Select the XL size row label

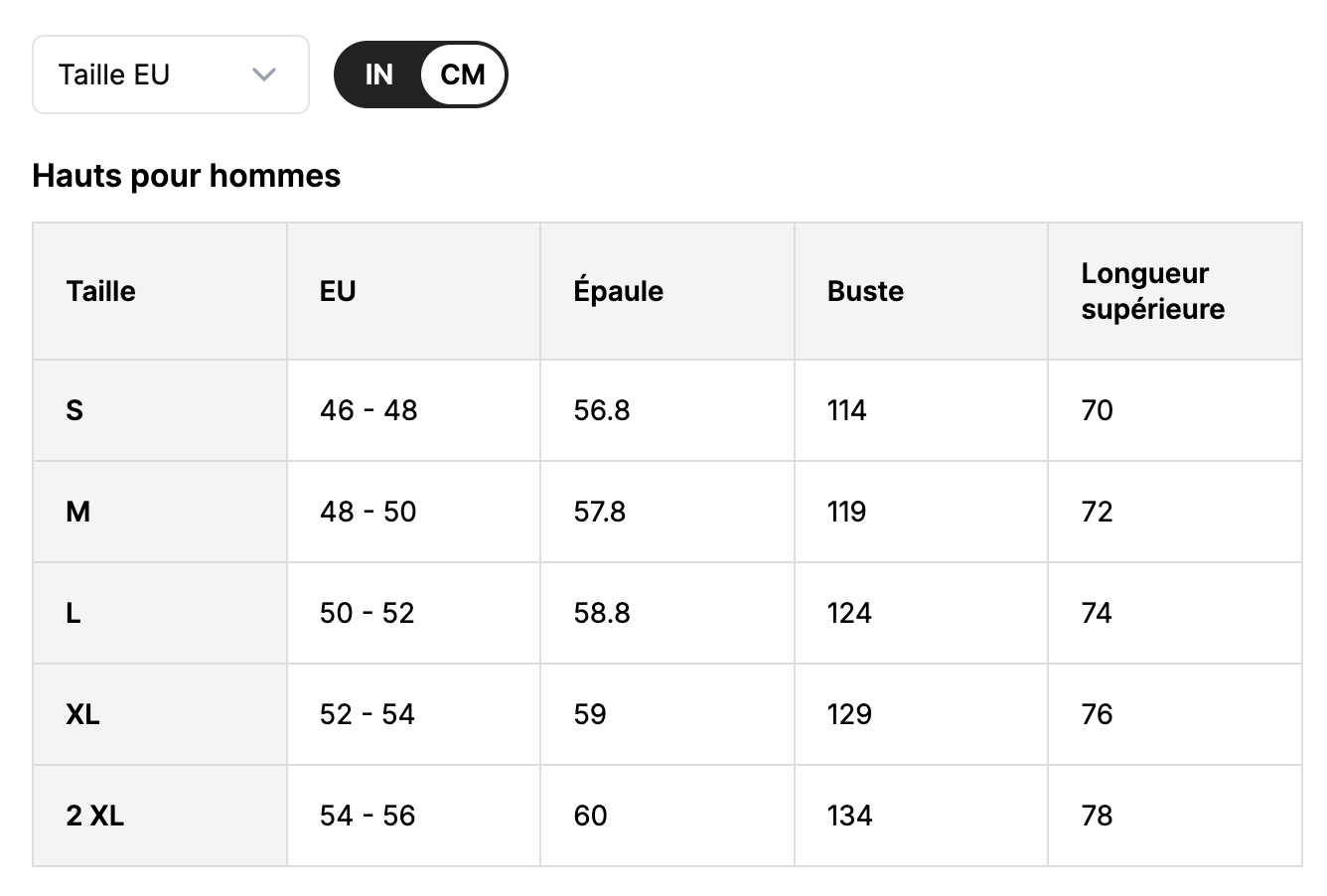tap(82, 714)
